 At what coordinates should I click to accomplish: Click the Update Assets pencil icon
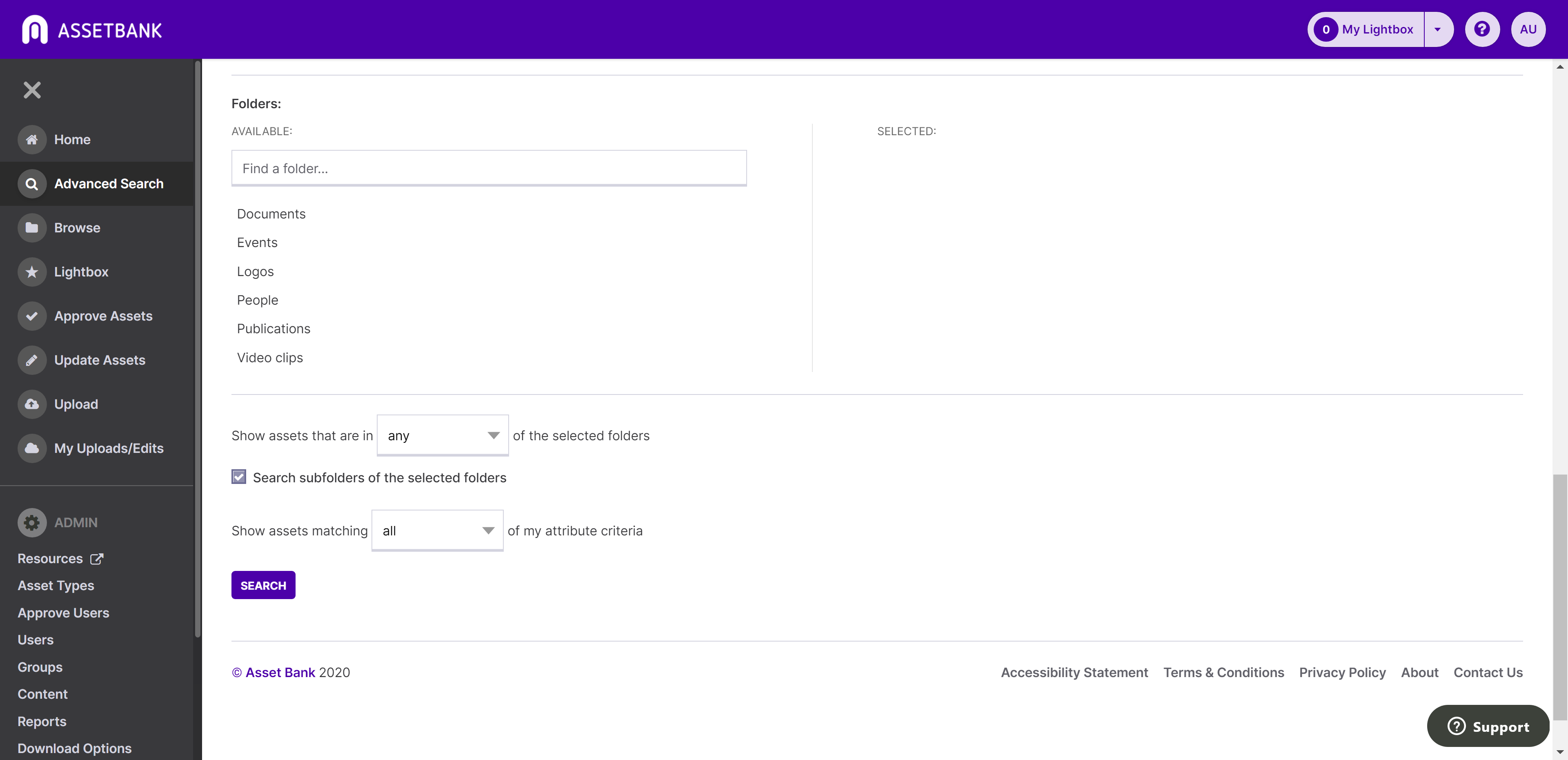tap(32, 360)
